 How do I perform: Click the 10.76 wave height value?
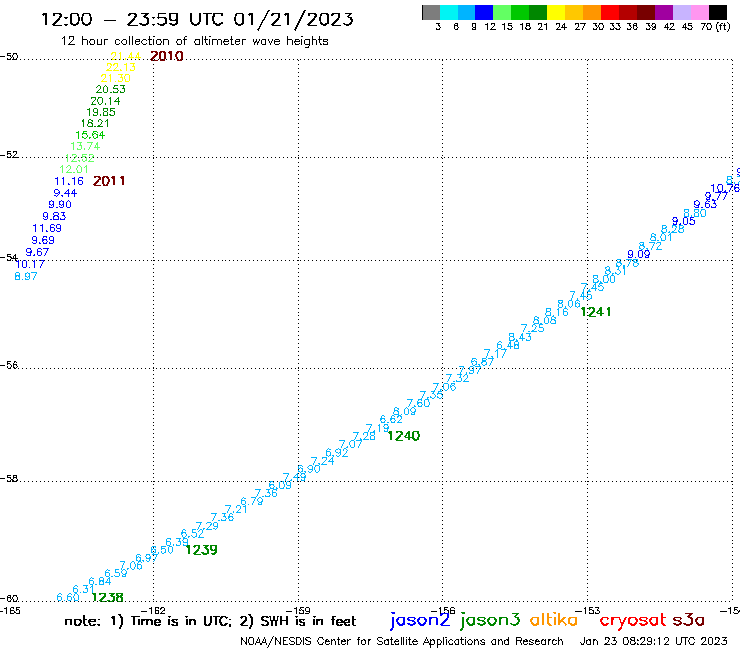725,188
